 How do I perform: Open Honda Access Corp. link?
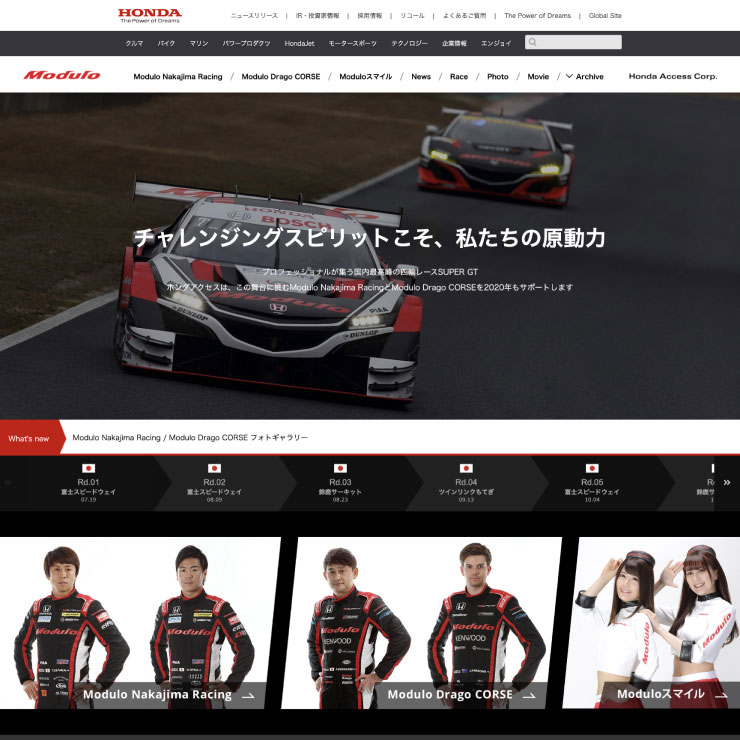[673, 76]
